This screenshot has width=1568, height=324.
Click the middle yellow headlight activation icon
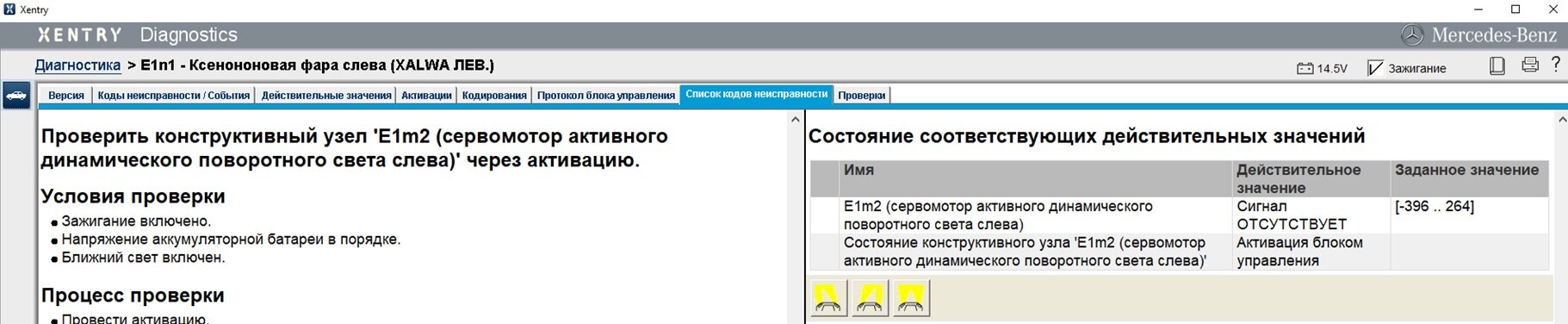[870, 298]
